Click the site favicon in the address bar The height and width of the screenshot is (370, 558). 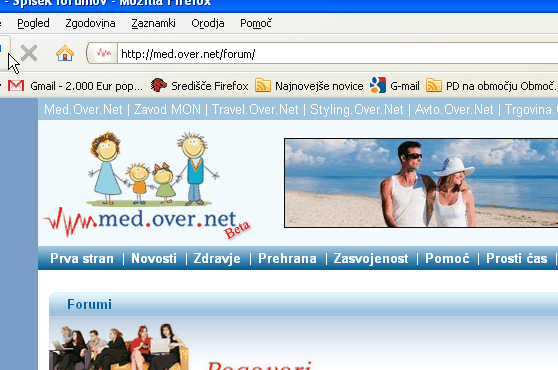pos(103,54)
